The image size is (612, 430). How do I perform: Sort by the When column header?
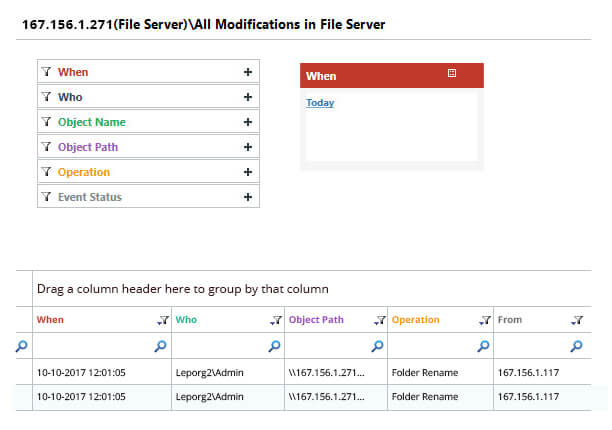click(x=50, y=320)
